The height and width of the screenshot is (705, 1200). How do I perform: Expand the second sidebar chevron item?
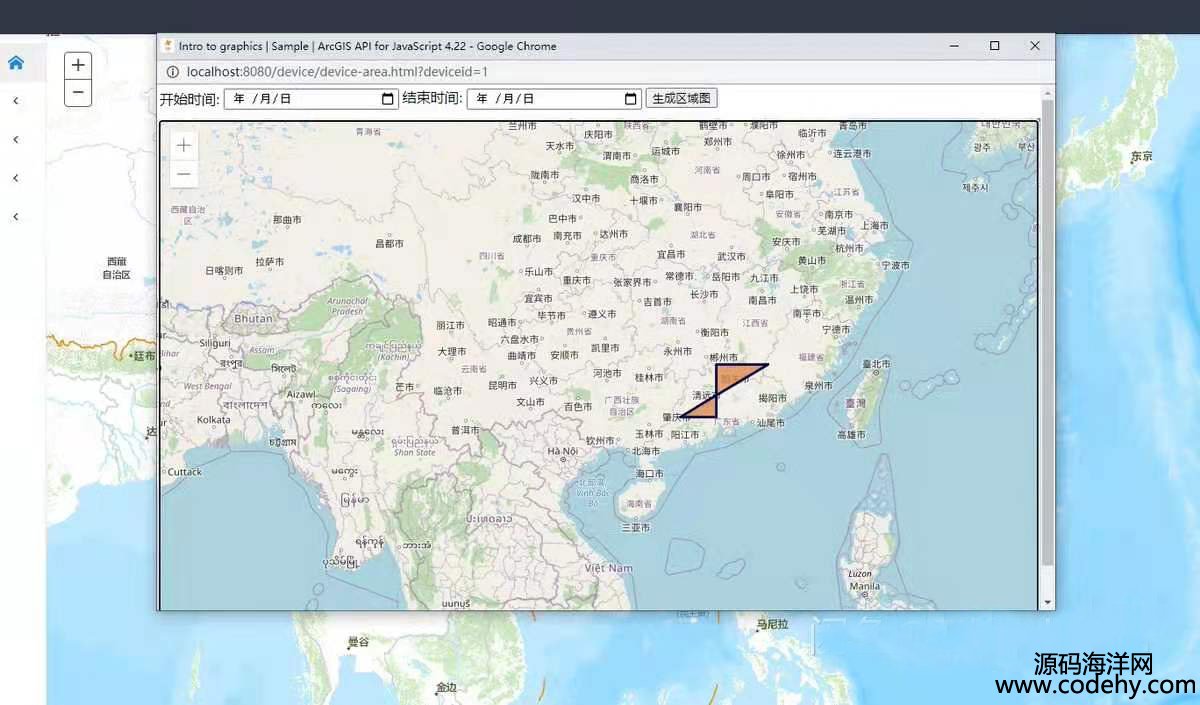point(16,140)
